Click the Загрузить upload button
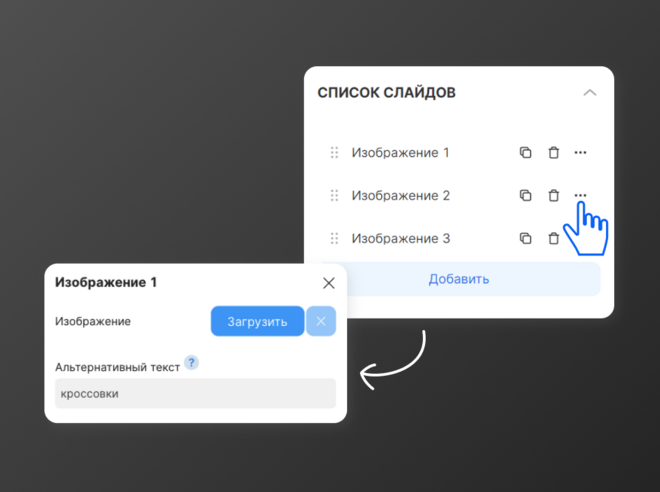660x492 pixels. coord(257,321)
